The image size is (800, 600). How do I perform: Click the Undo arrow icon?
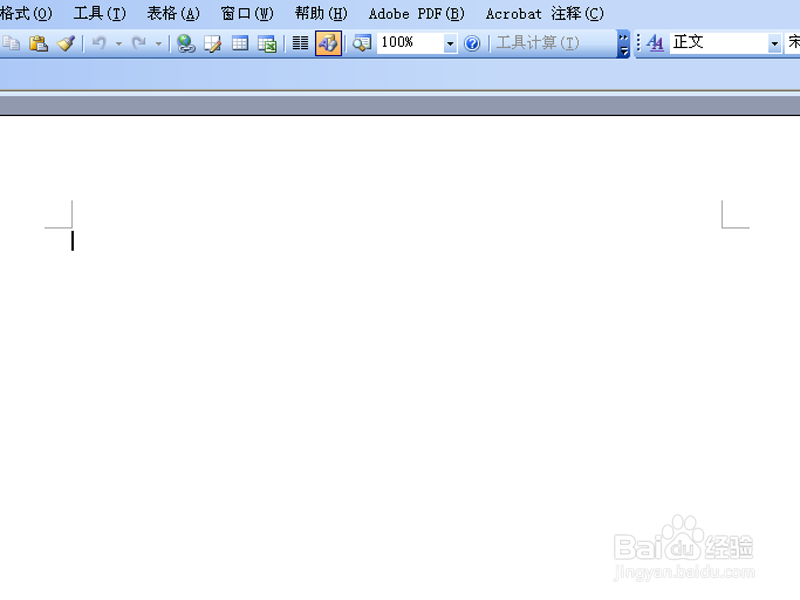(99, 43)
